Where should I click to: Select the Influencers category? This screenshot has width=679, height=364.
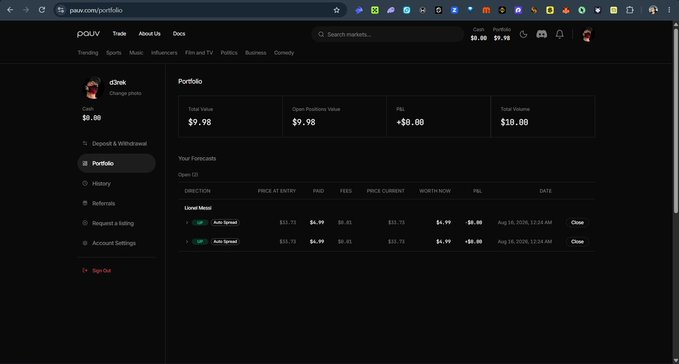pos(164,53)
